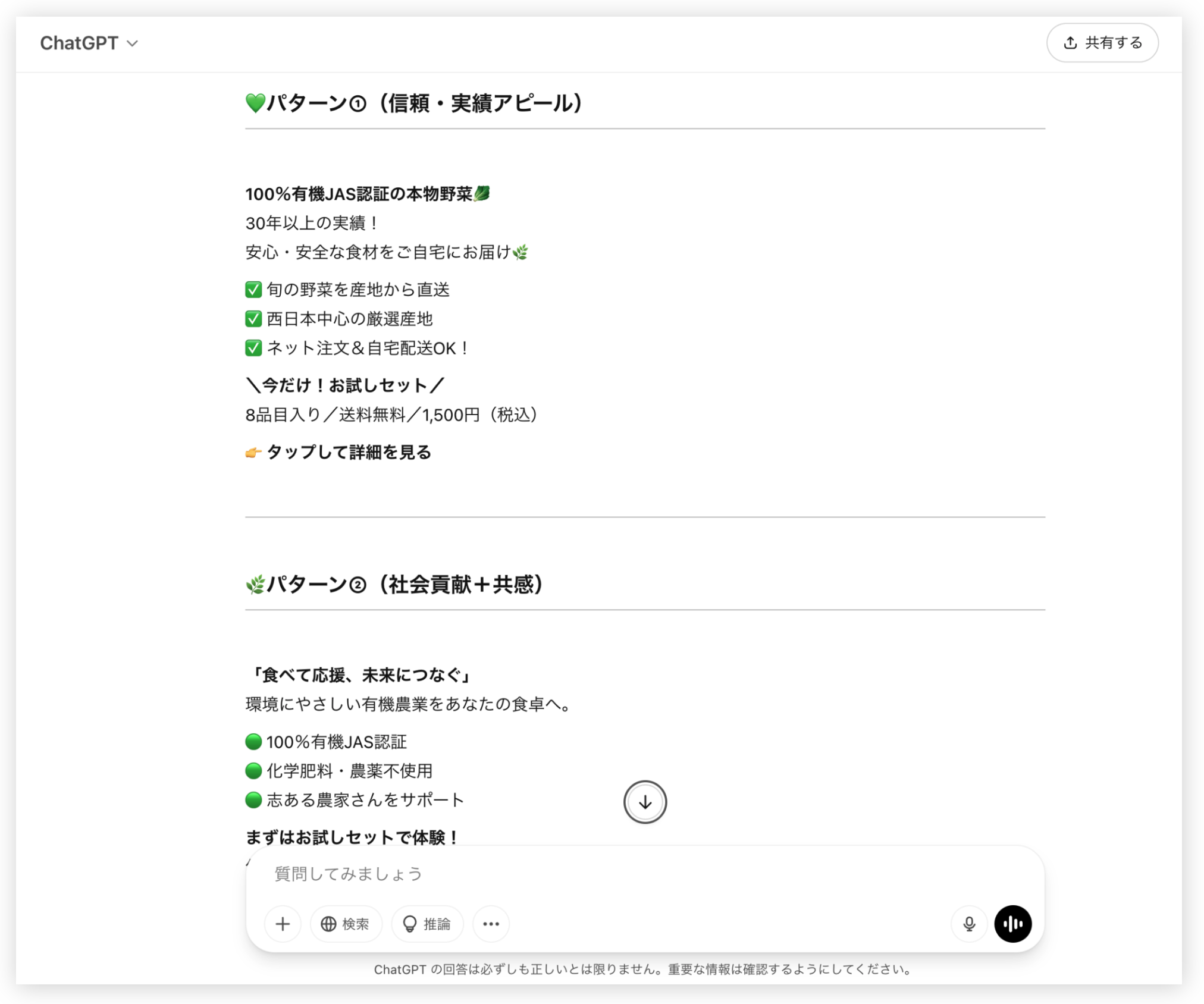
Task: Click the タップして詳細を見る bold text
Action: pos(349,452)
